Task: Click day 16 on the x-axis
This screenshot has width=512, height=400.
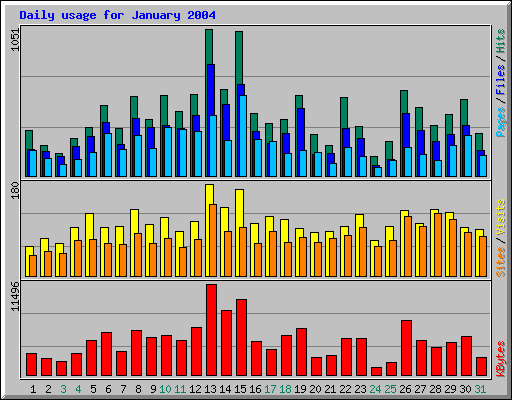Action: (255, 389)
